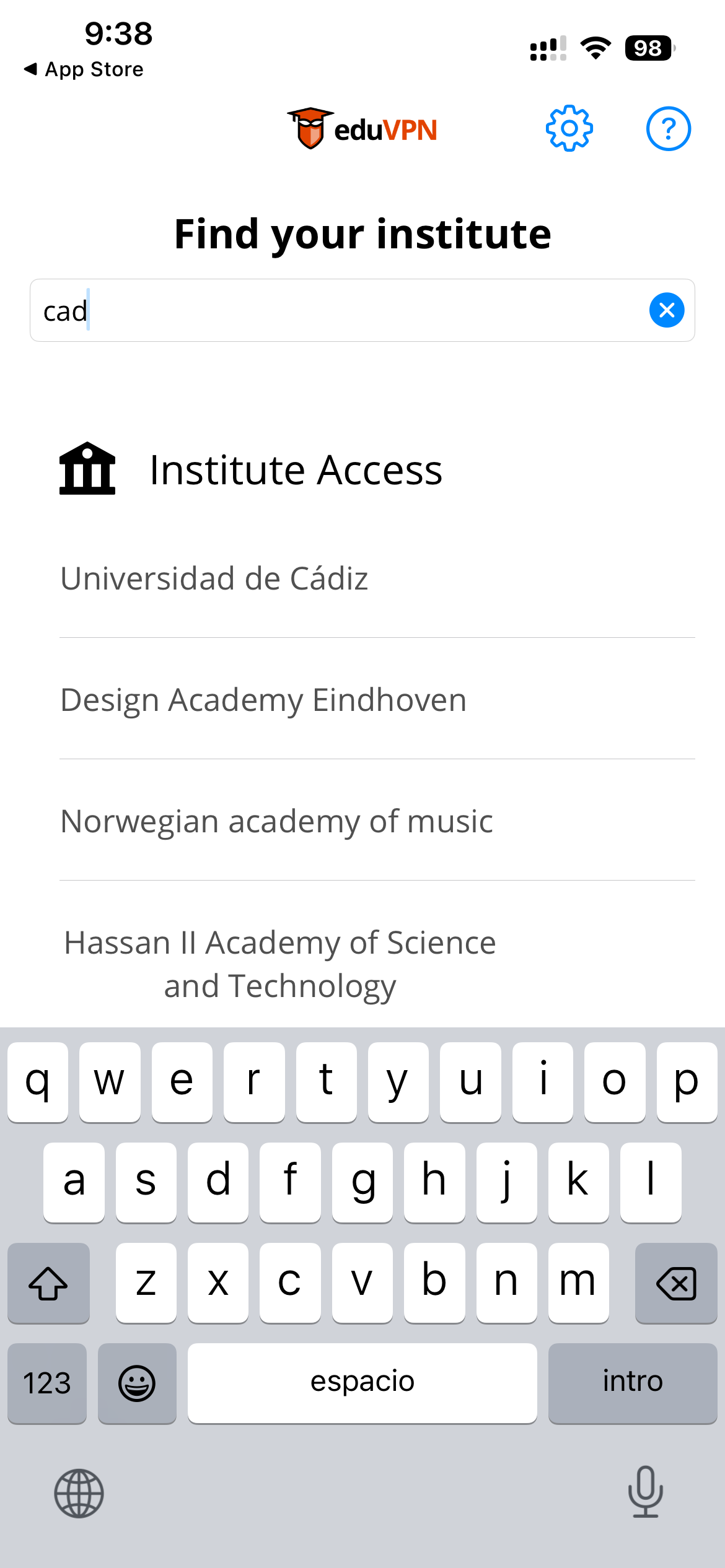Return to App Store via back link

(x=84, y=69)
